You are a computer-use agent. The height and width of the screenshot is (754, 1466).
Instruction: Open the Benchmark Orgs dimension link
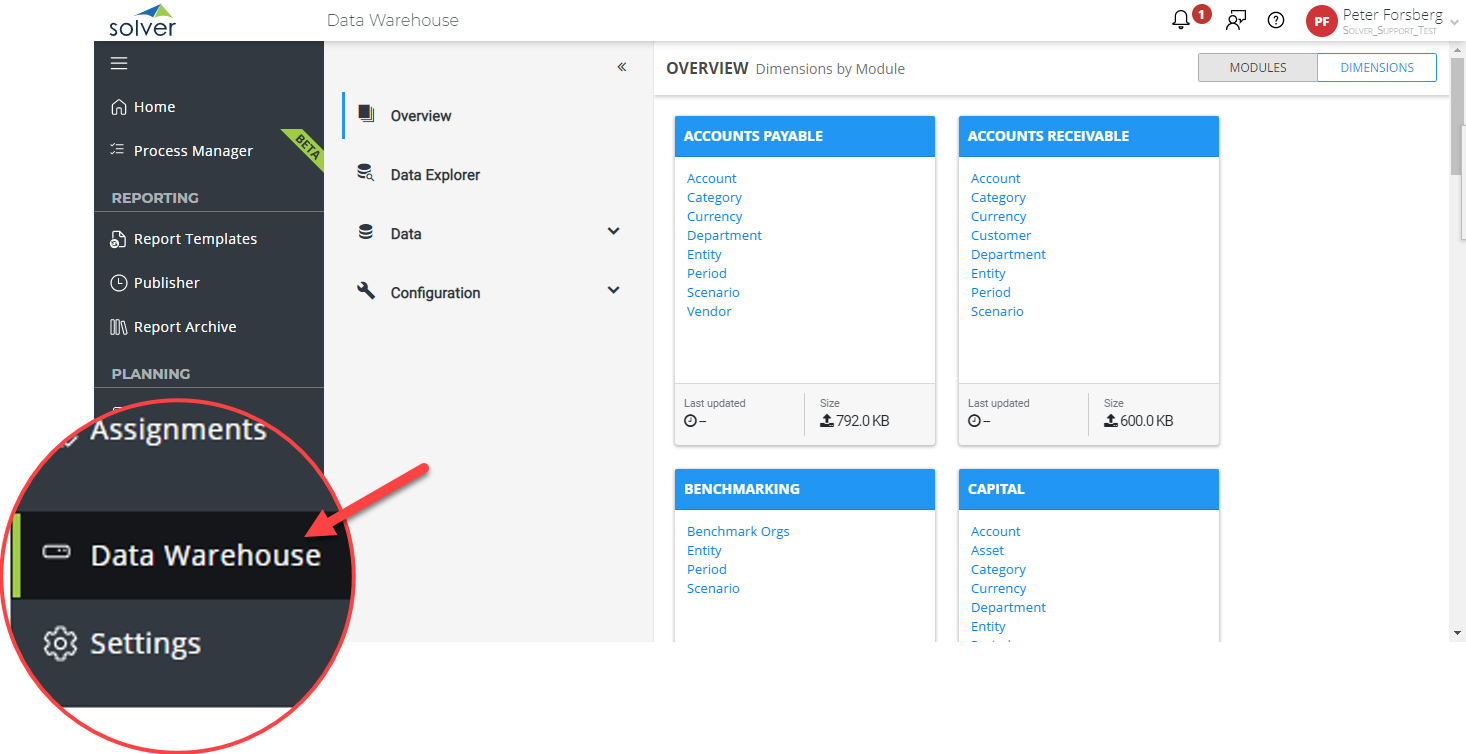[738, 532]
